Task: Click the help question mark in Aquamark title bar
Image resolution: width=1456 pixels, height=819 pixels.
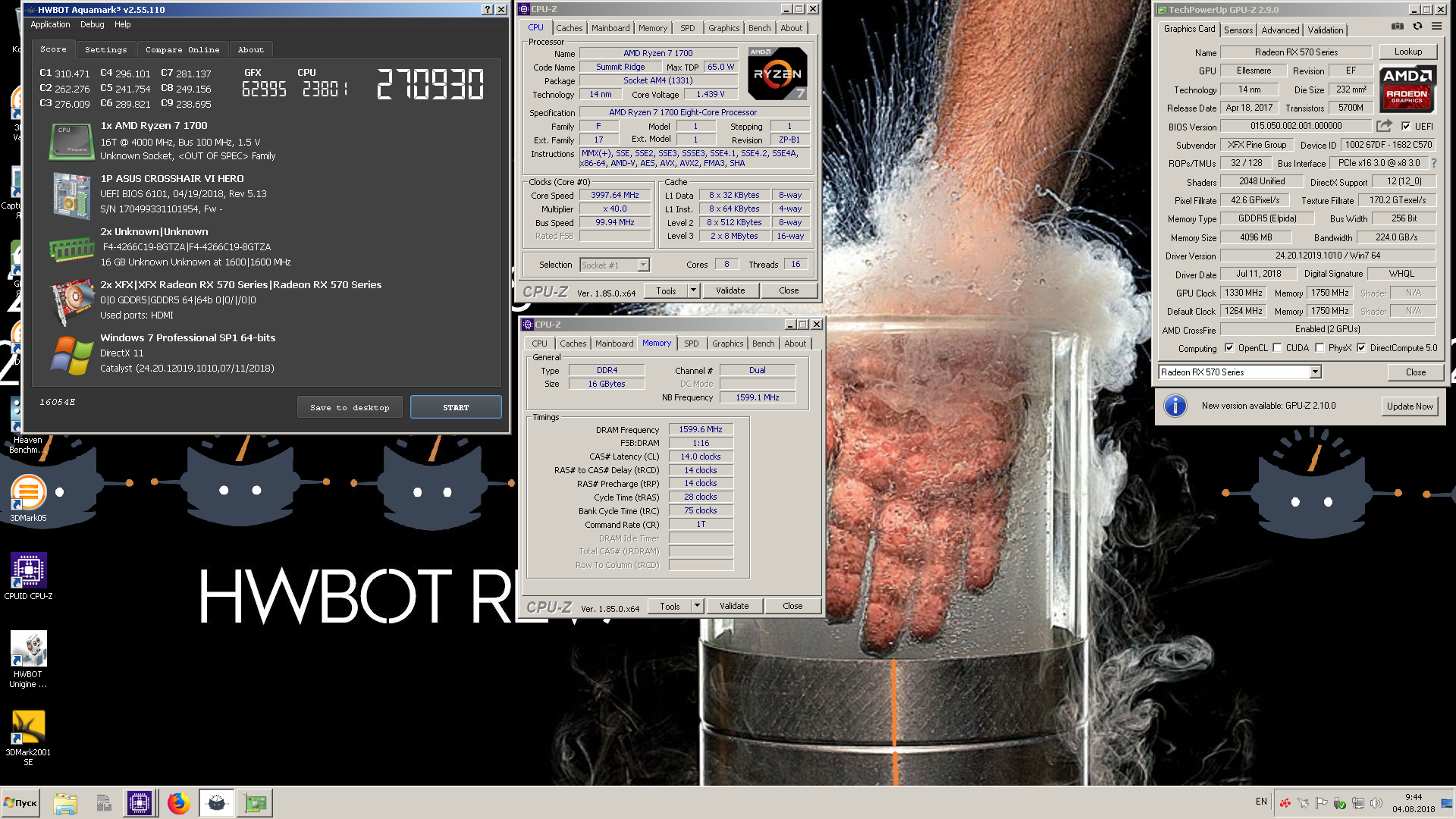Action: (487, 10)
